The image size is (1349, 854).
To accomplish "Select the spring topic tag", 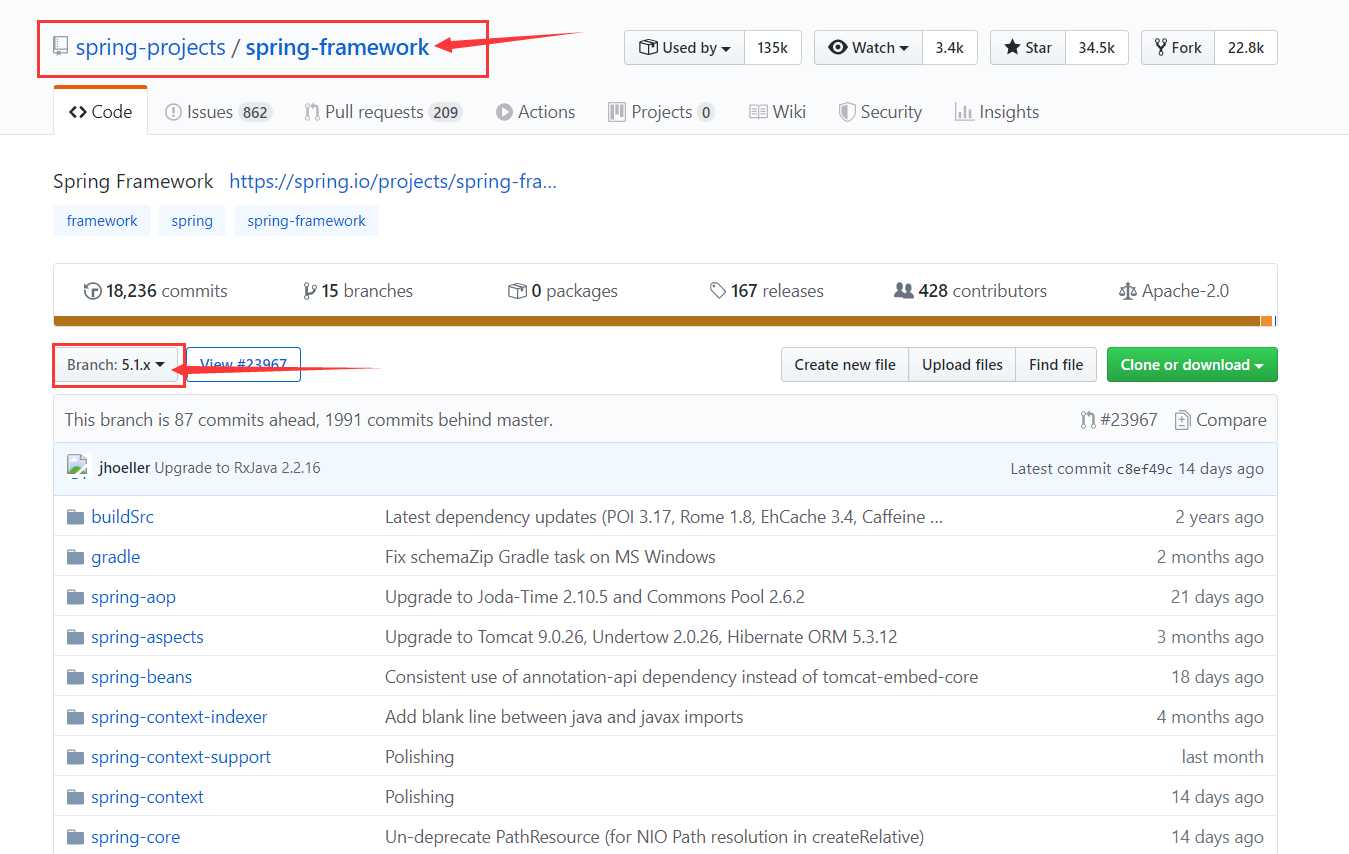I will pyautogui.click(x=192, y=221).
